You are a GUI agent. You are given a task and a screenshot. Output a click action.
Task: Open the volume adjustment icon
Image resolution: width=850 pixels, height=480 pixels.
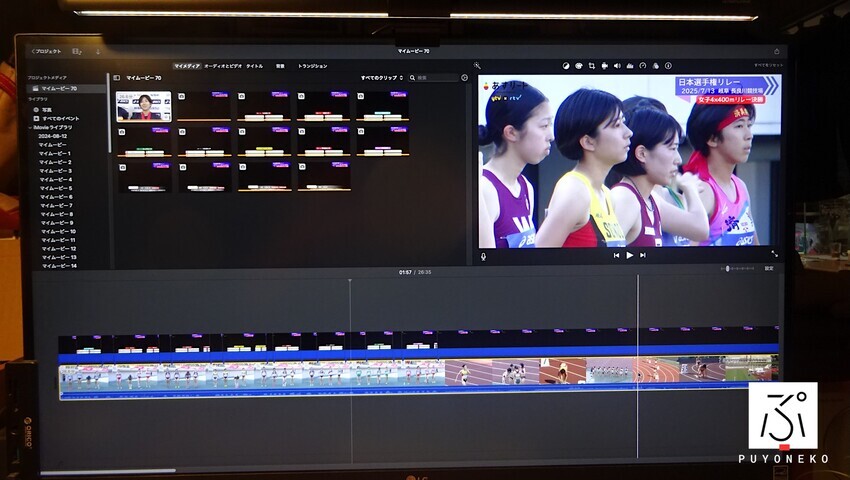(x=617, y=66)
